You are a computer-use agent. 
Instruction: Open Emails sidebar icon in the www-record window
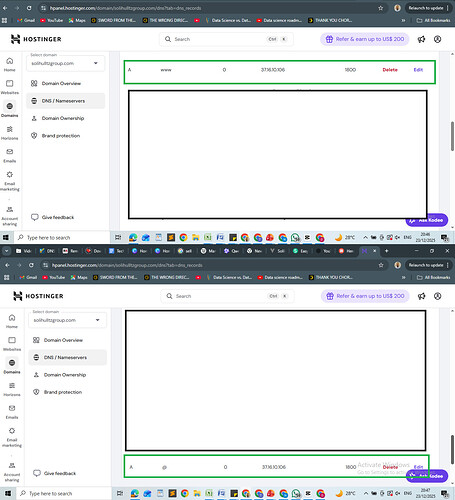click(10, 152)
